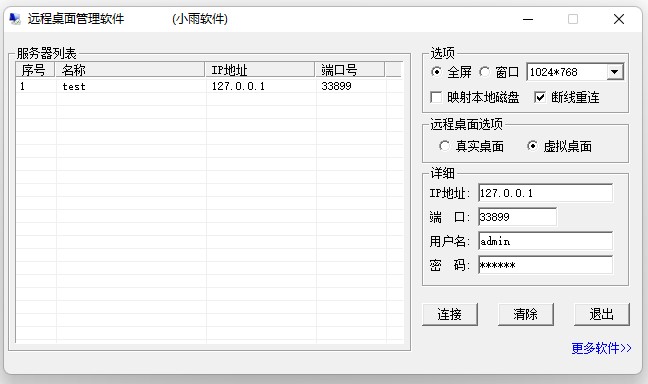Click the 名称 column header
This screenshot has height=384, width=648.
click(130, 70)
